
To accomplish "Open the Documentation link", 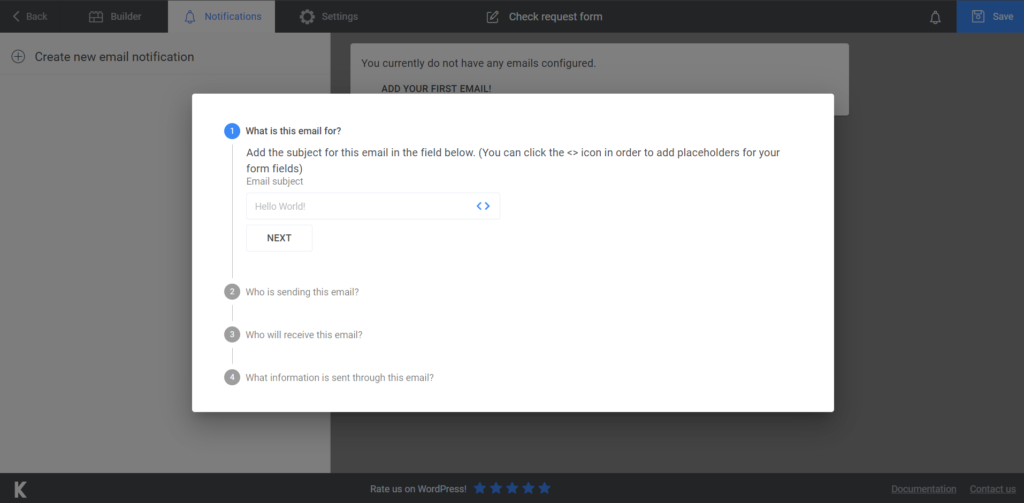I will pos(923,489).
